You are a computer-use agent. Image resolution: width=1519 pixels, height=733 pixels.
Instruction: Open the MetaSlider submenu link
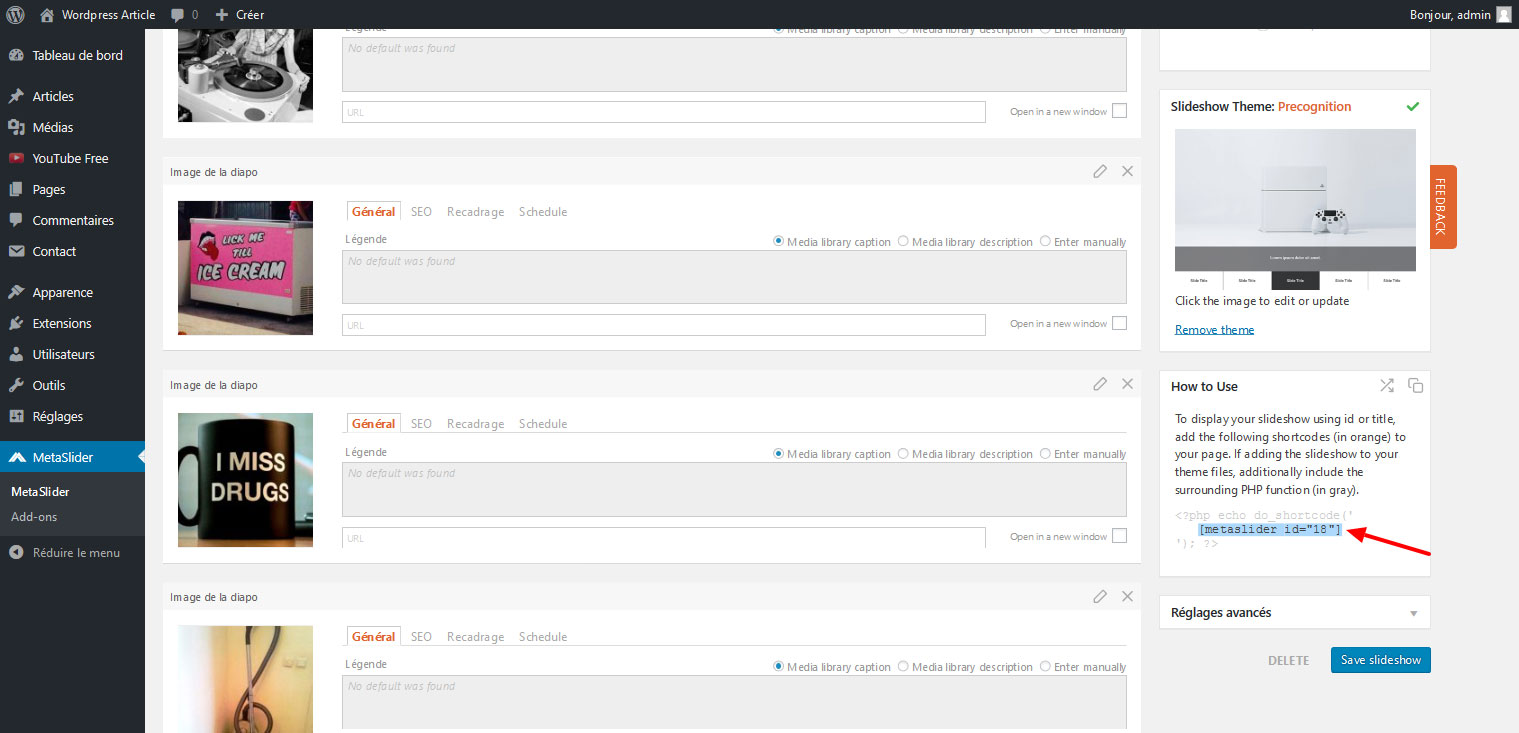pyautogui.click(x=40, y=491)
